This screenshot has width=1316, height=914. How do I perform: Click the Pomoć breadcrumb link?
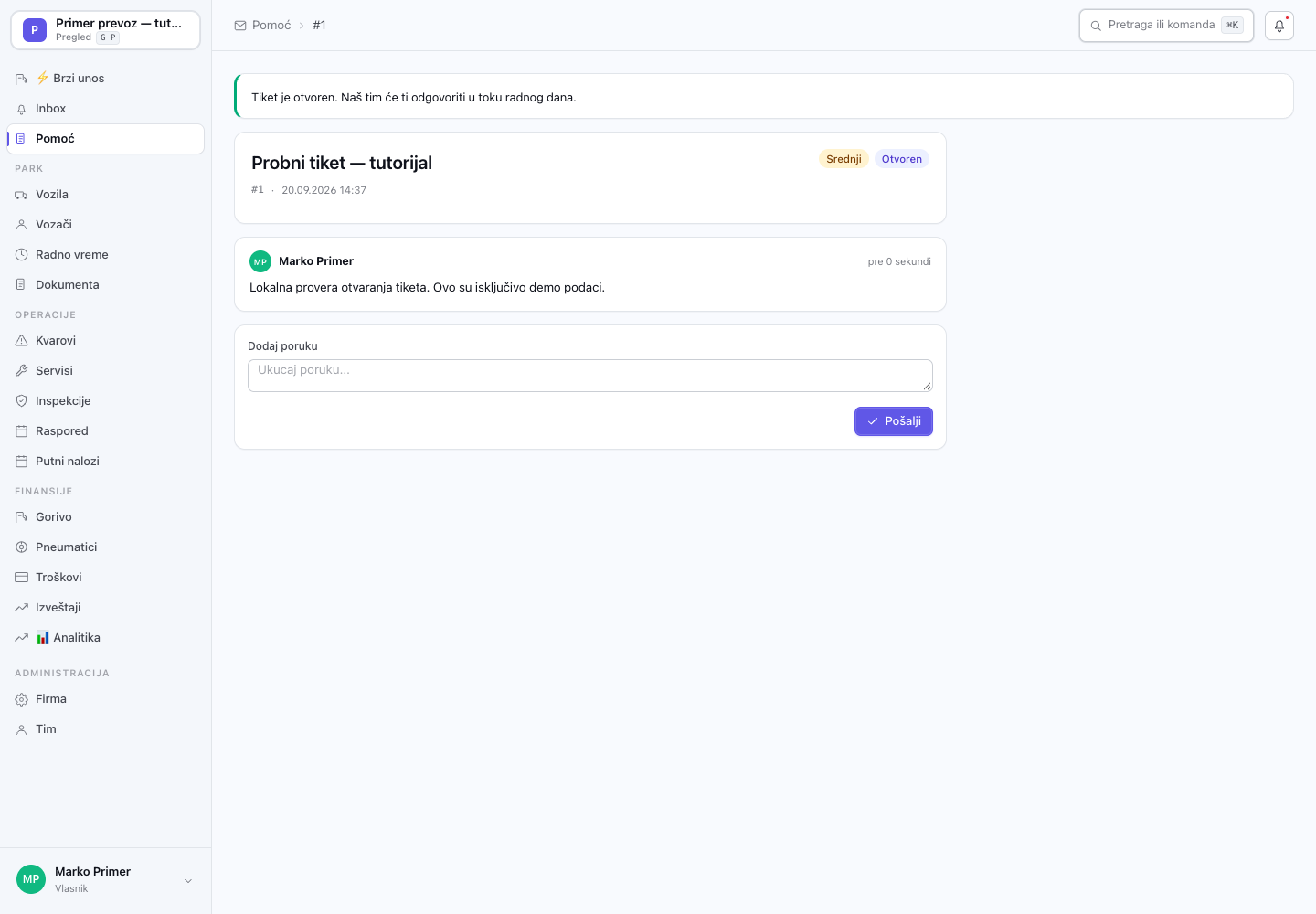(x=271, y=26)
